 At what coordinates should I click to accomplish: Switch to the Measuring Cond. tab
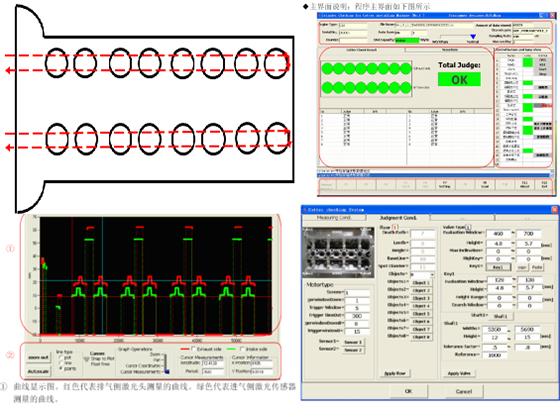[334, 217]
